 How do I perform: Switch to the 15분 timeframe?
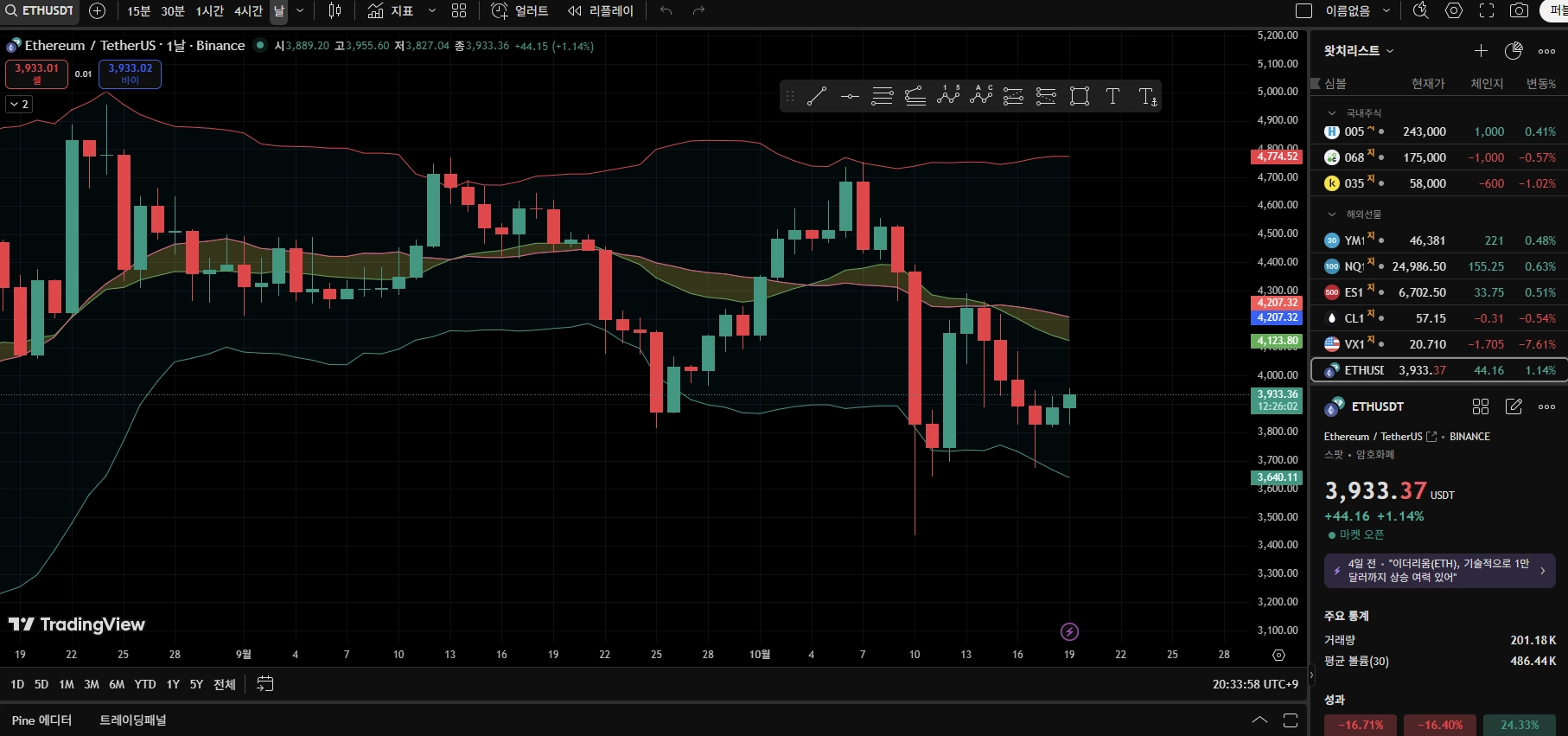138,10
